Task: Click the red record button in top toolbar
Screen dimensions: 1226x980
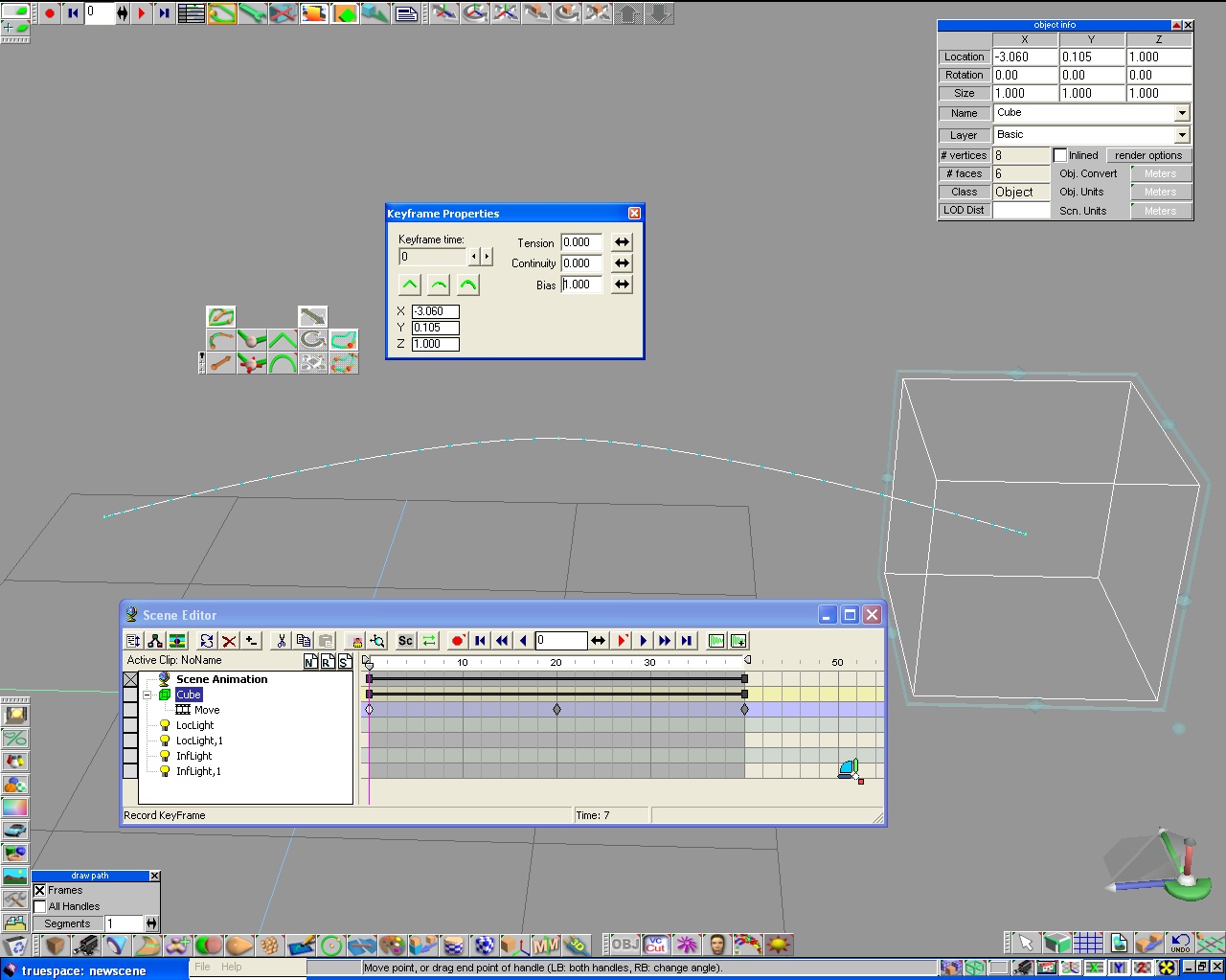Action: tap(50, 13)
